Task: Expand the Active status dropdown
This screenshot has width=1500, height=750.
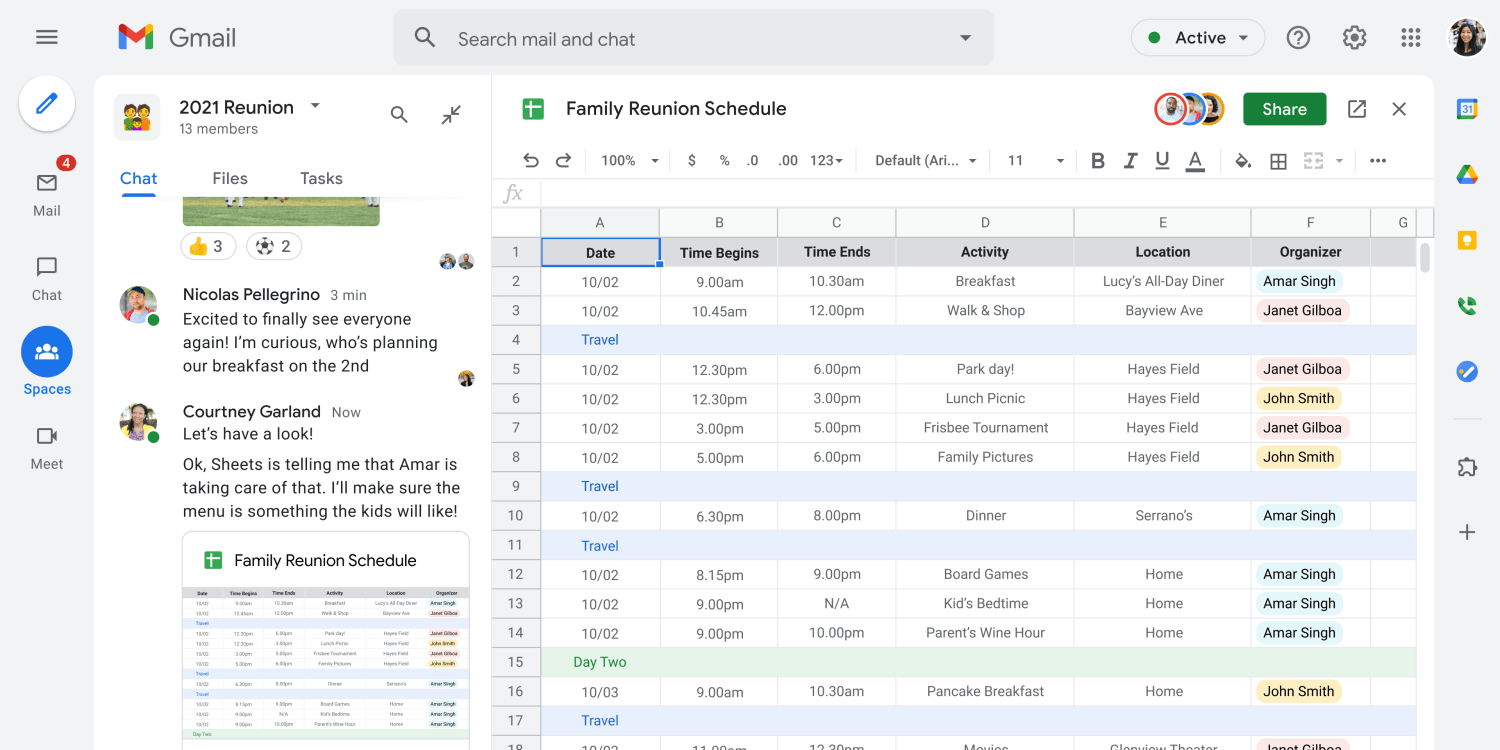Action: tap(1198, 38)
